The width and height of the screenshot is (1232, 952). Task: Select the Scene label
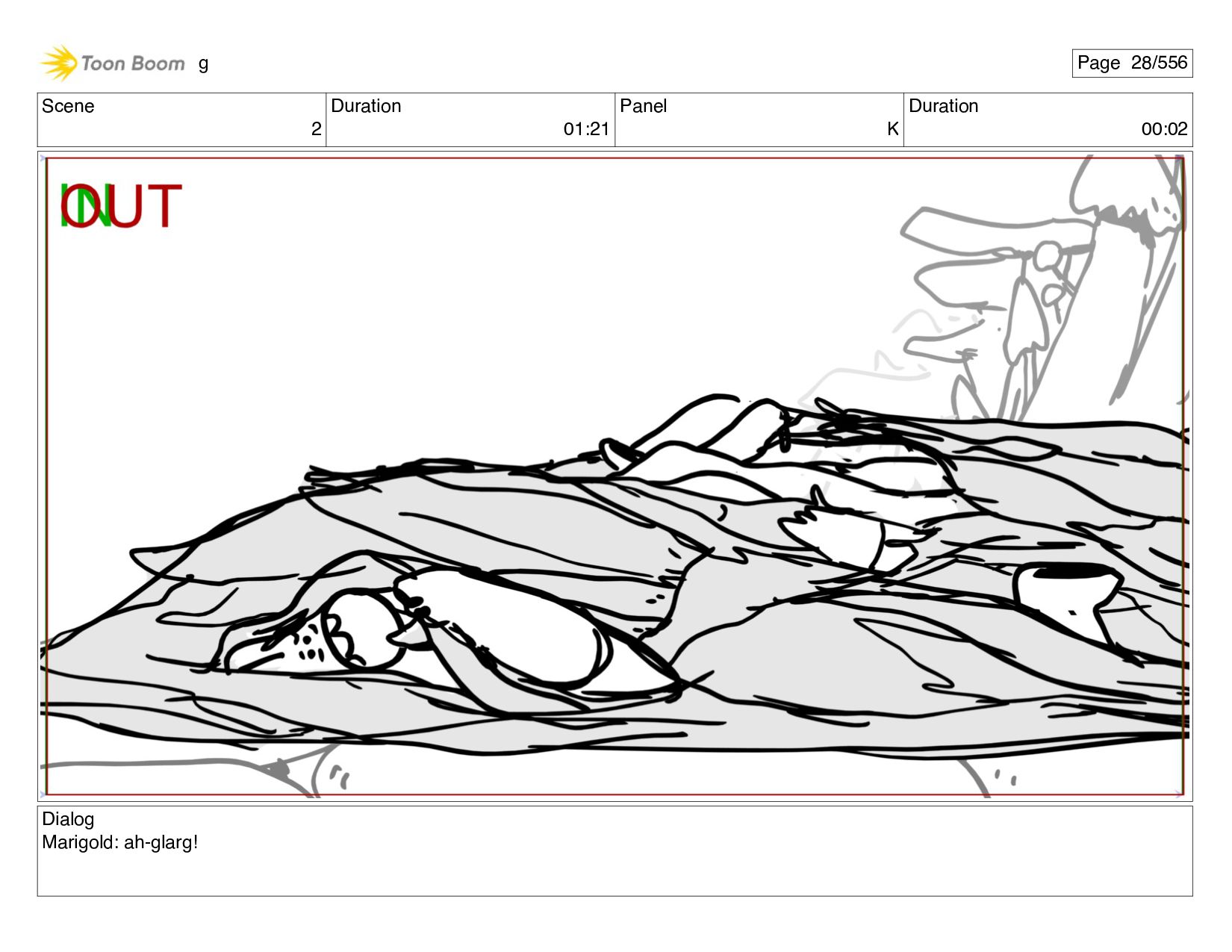click(x=68, y=106)
